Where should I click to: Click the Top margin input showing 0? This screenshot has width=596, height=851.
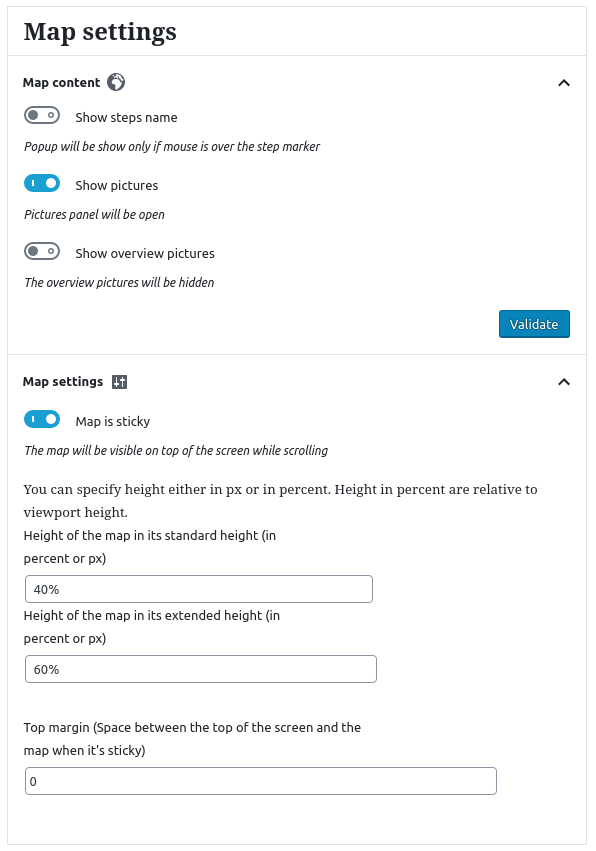tap(260, 781)
